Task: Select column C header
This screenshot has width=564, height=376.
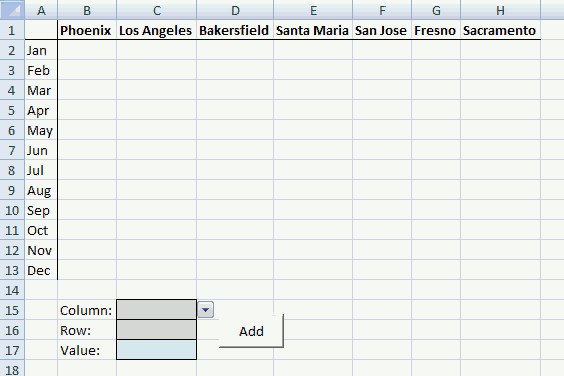Action: pos(156,10)
